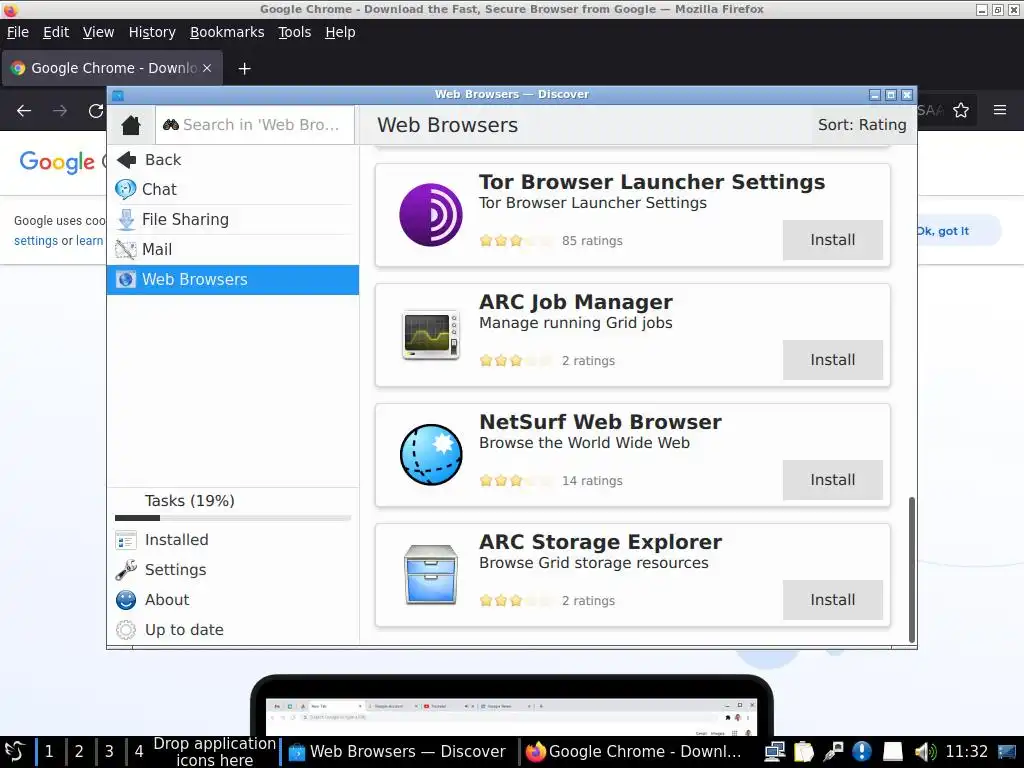Click taskbar entry Google Chrome Firefox window
Image resolution: width=1024 pixels, height=768 pixels.
click(635, 752)
